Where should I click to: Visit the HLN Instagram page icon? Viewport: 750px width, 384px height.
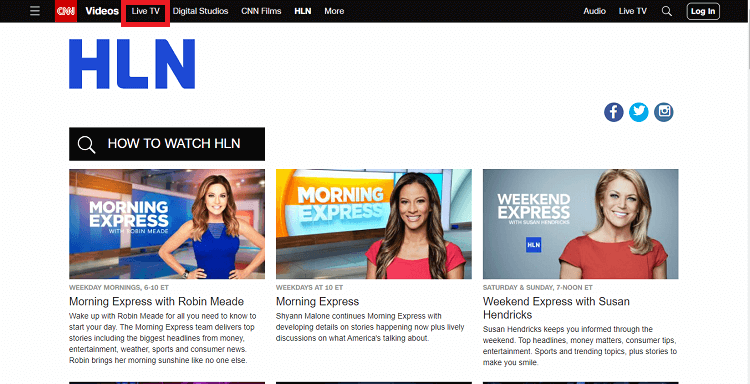(663, 112)
